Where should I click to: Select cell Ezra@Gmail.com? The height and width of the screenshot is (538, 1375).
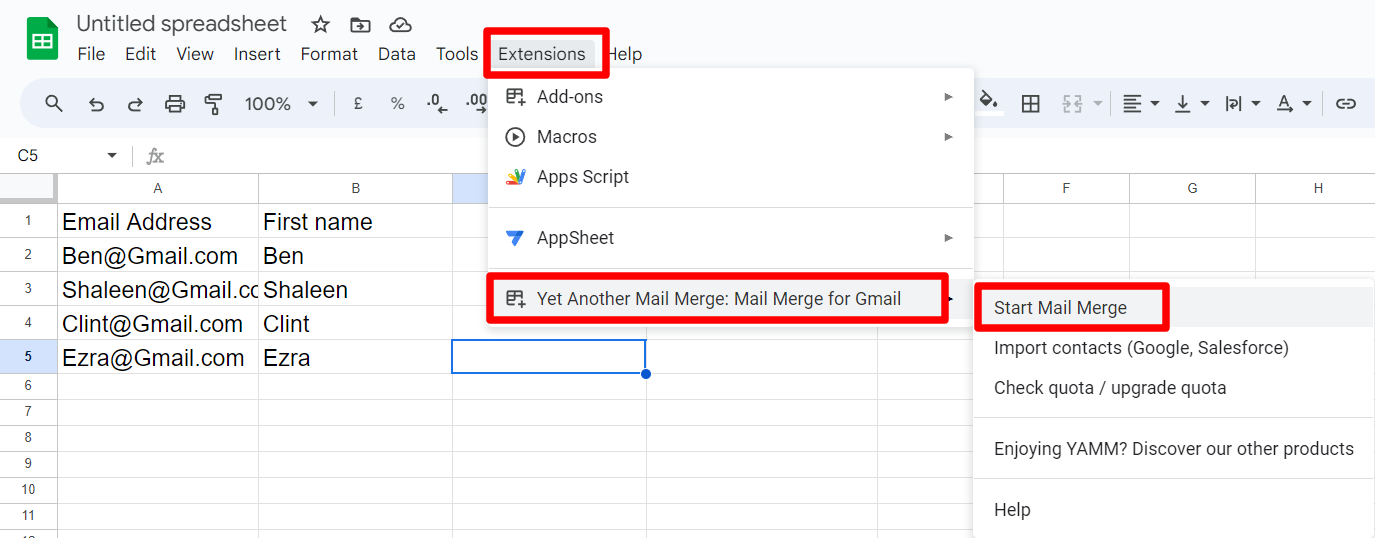[158, 357]
